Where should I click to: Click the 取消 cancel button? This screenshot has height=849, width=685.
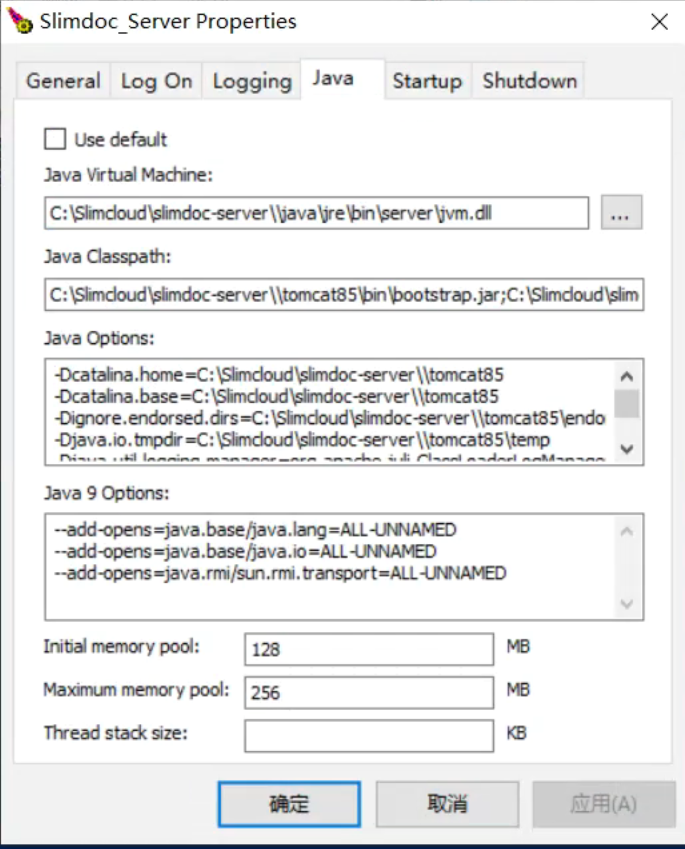coord(447,804)
